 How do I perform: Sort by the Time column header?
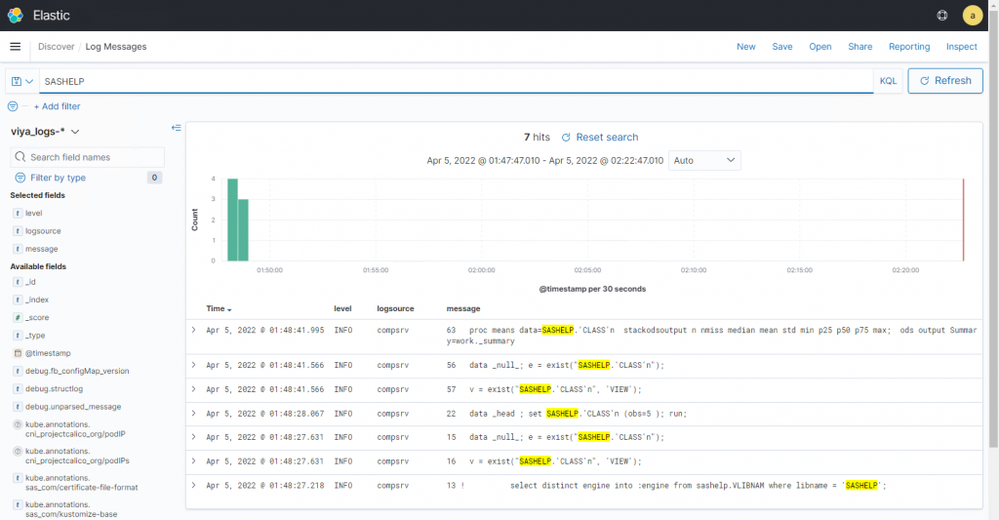click(218, 309)
